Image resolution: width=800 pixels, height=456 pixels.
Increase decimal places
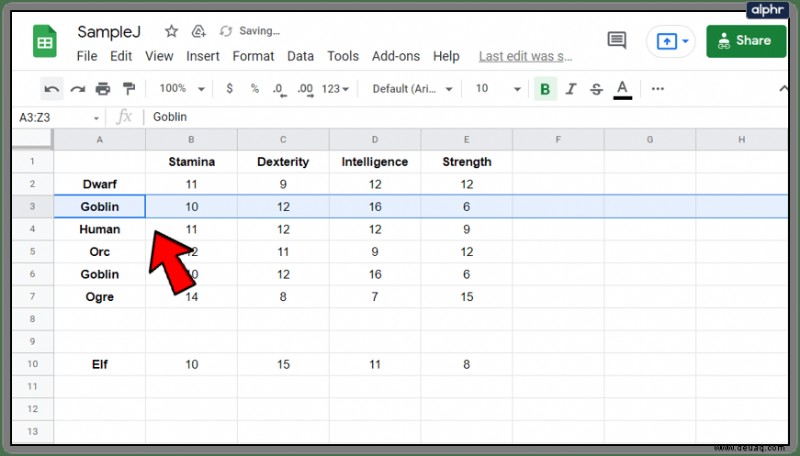click(x=306, y=89)
